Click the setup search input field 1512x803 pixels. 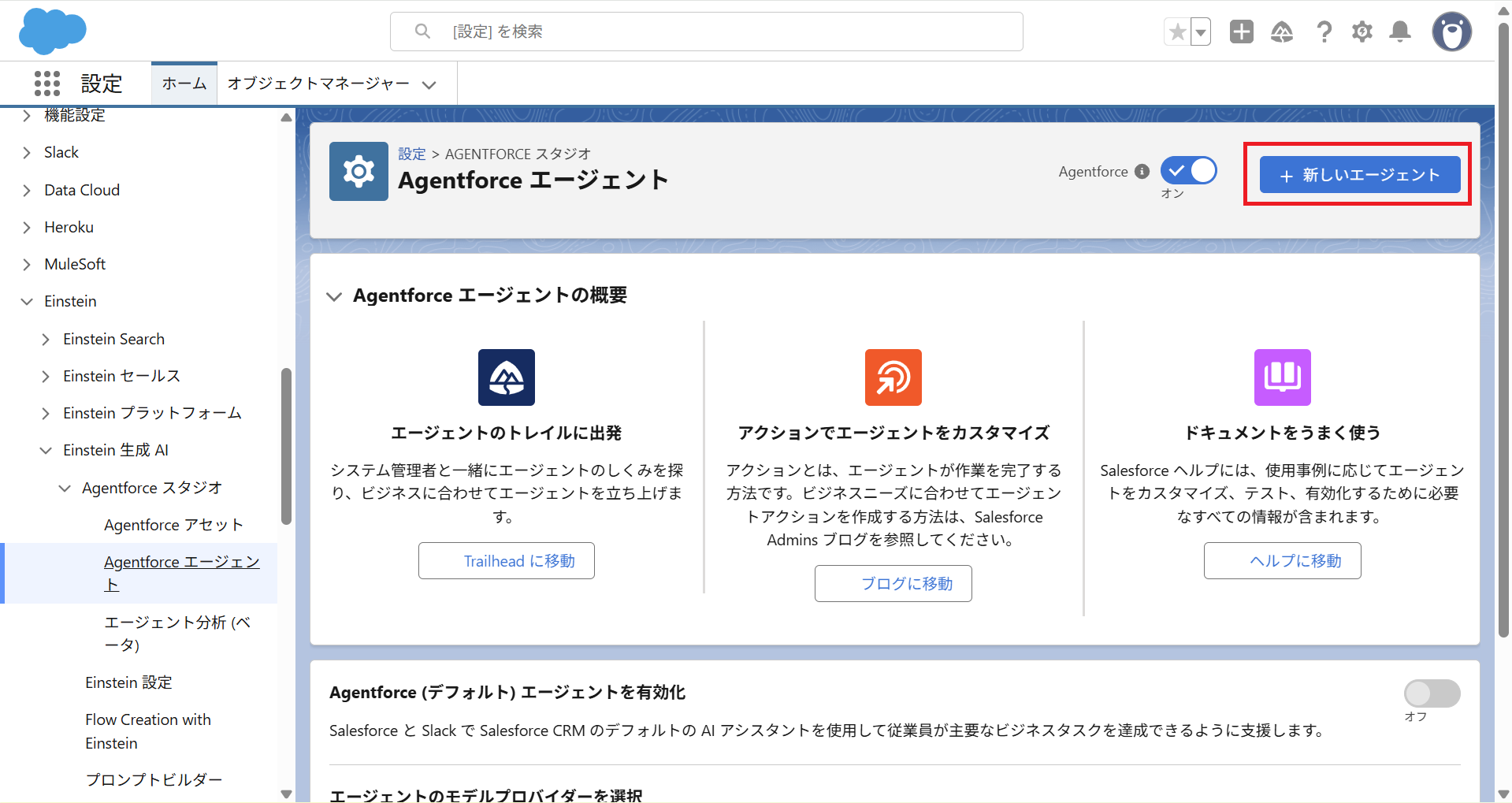706,32
